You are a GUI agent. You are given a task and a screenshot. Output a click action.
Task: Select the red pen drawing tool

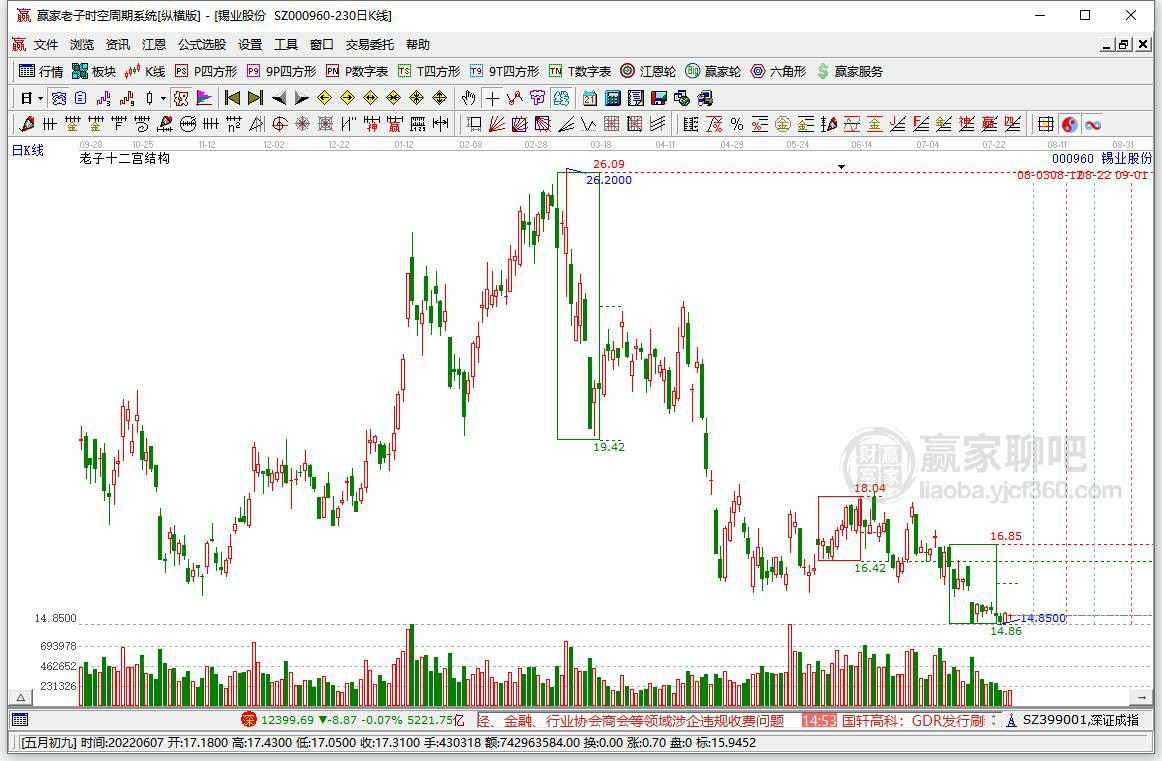pyautogui.click(x=27, y=124)
